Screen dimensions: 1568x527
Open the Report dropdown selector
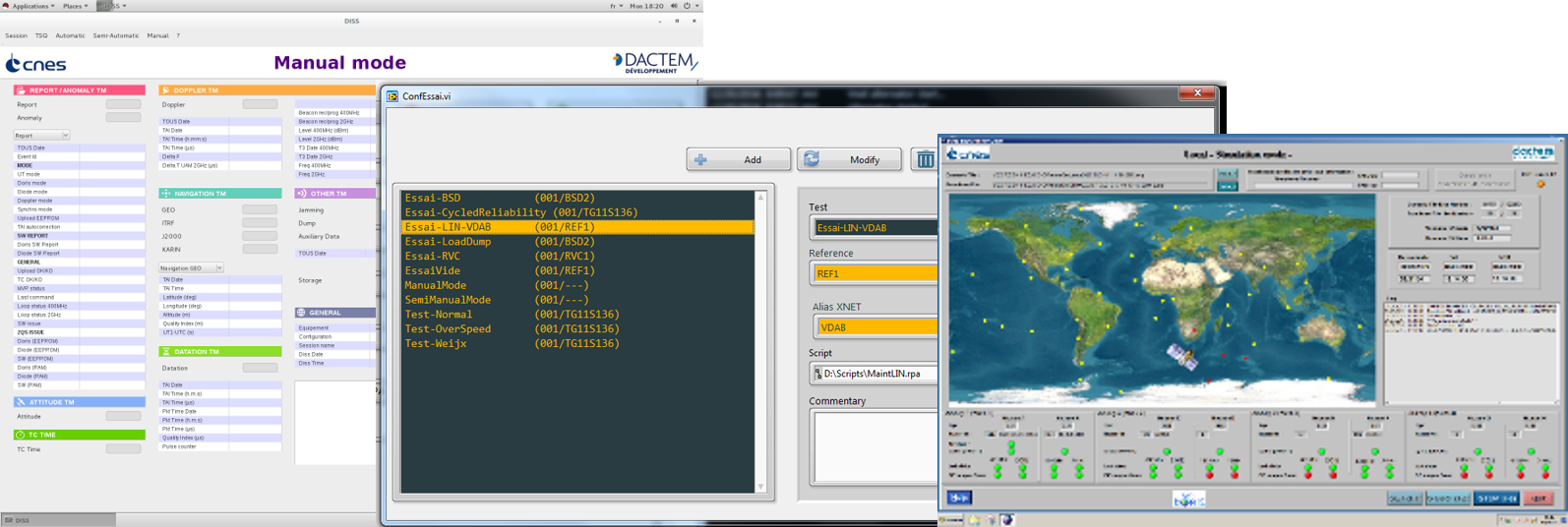41,136
